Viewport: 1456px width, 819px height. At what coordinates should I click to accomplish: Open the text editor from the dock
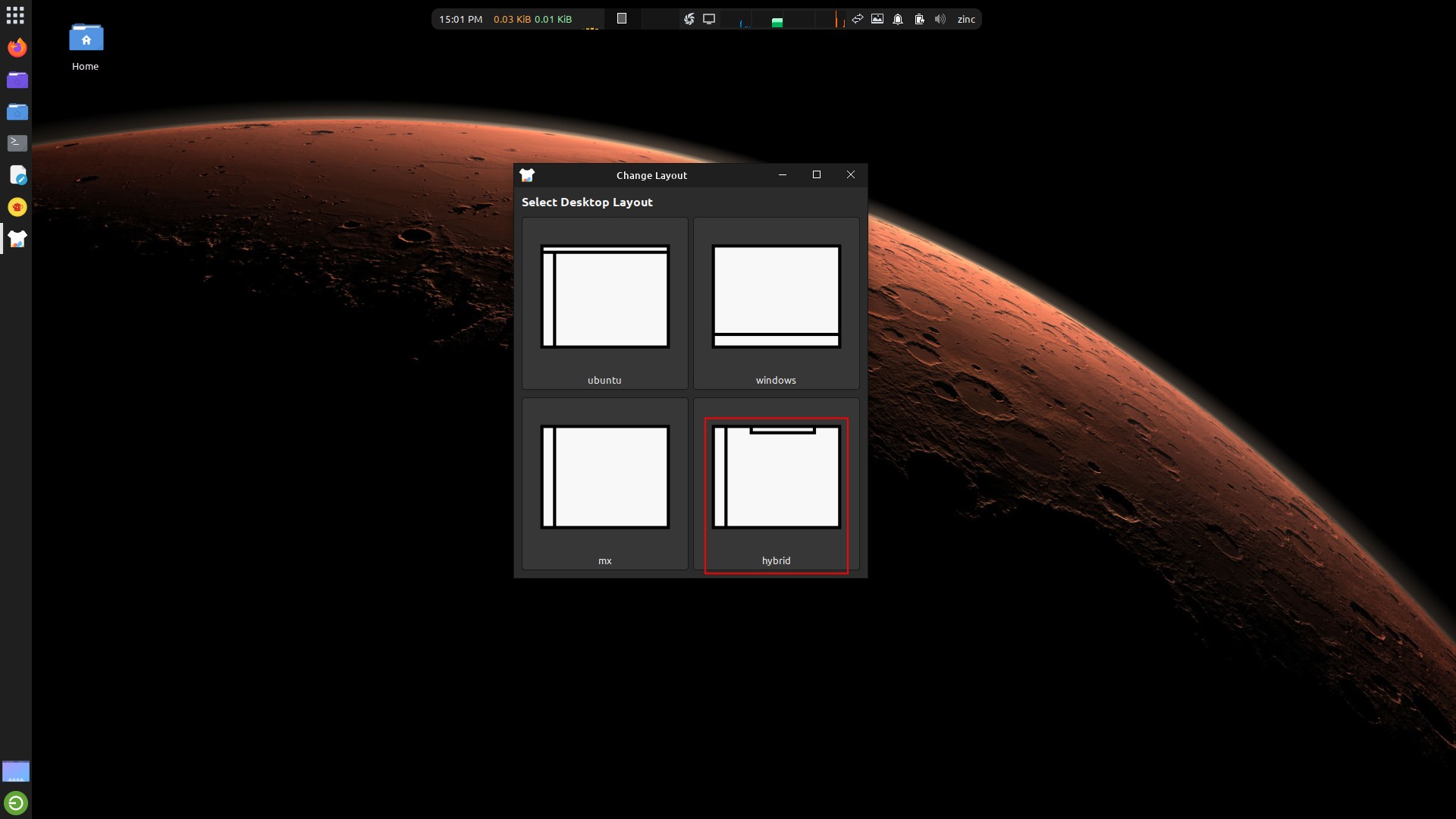(x=17, y=175)
